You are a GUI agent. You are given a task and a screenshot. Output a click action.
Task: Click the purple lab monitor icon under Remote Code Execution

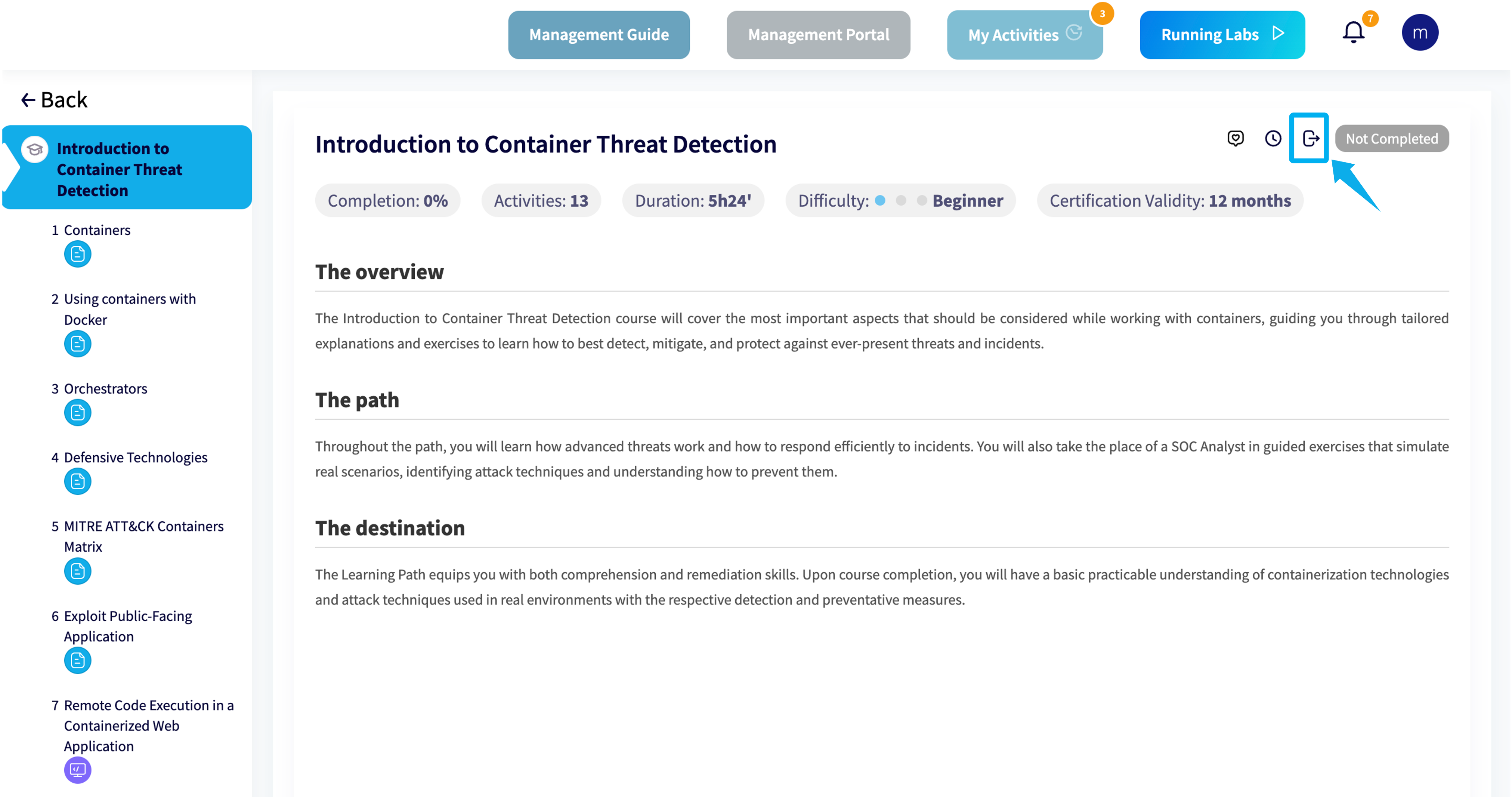point(77,770)
